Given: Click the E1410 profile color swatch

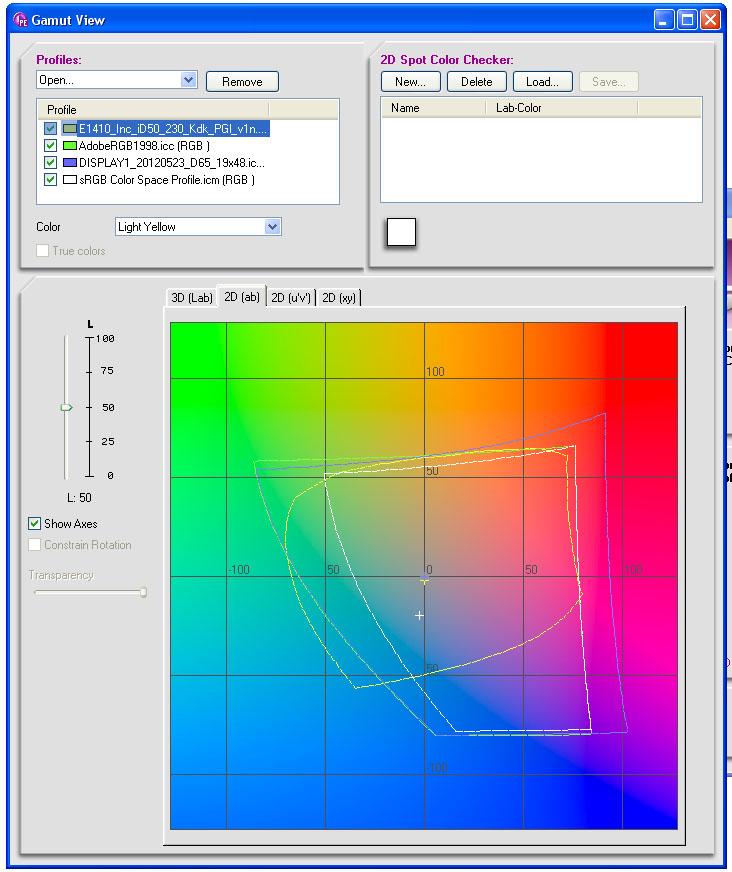Looking at the screenshot, I should pos(70,128).
